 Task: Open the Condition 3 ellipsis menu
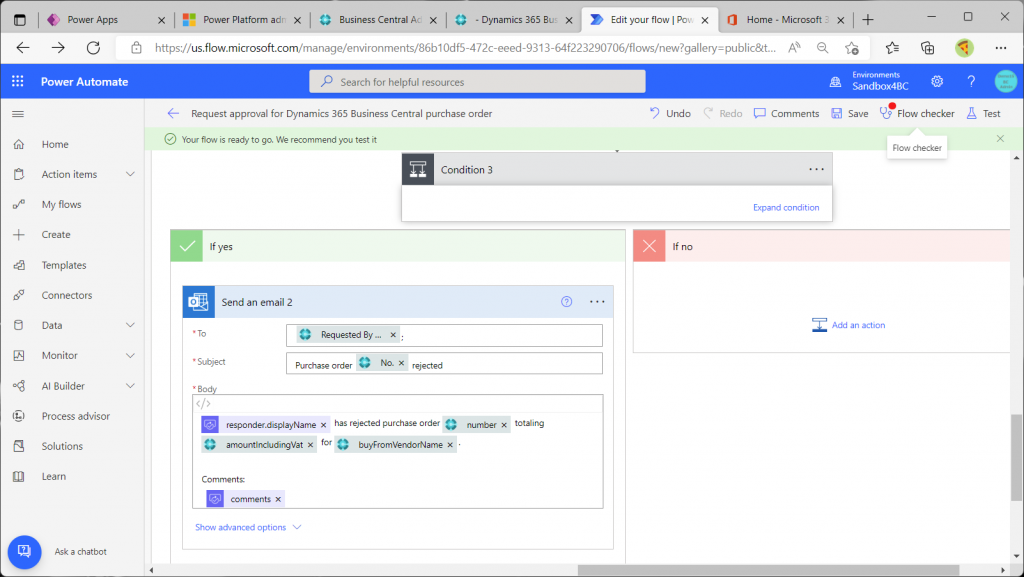816,169
